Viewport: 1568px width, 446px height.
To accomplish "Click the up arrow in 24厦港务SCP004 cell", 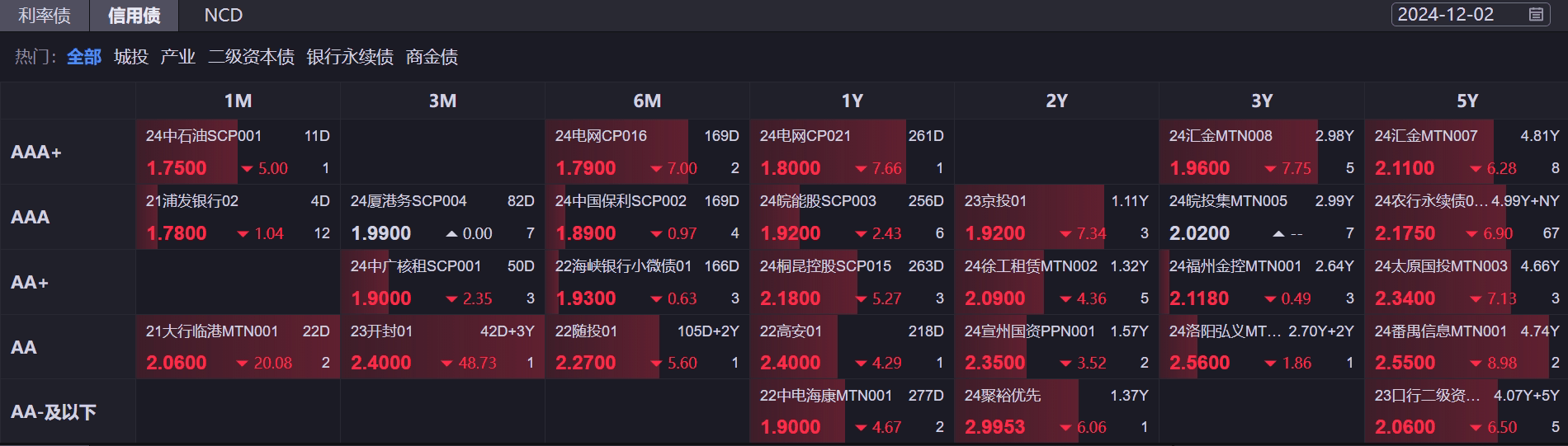I will click(451, 234).
